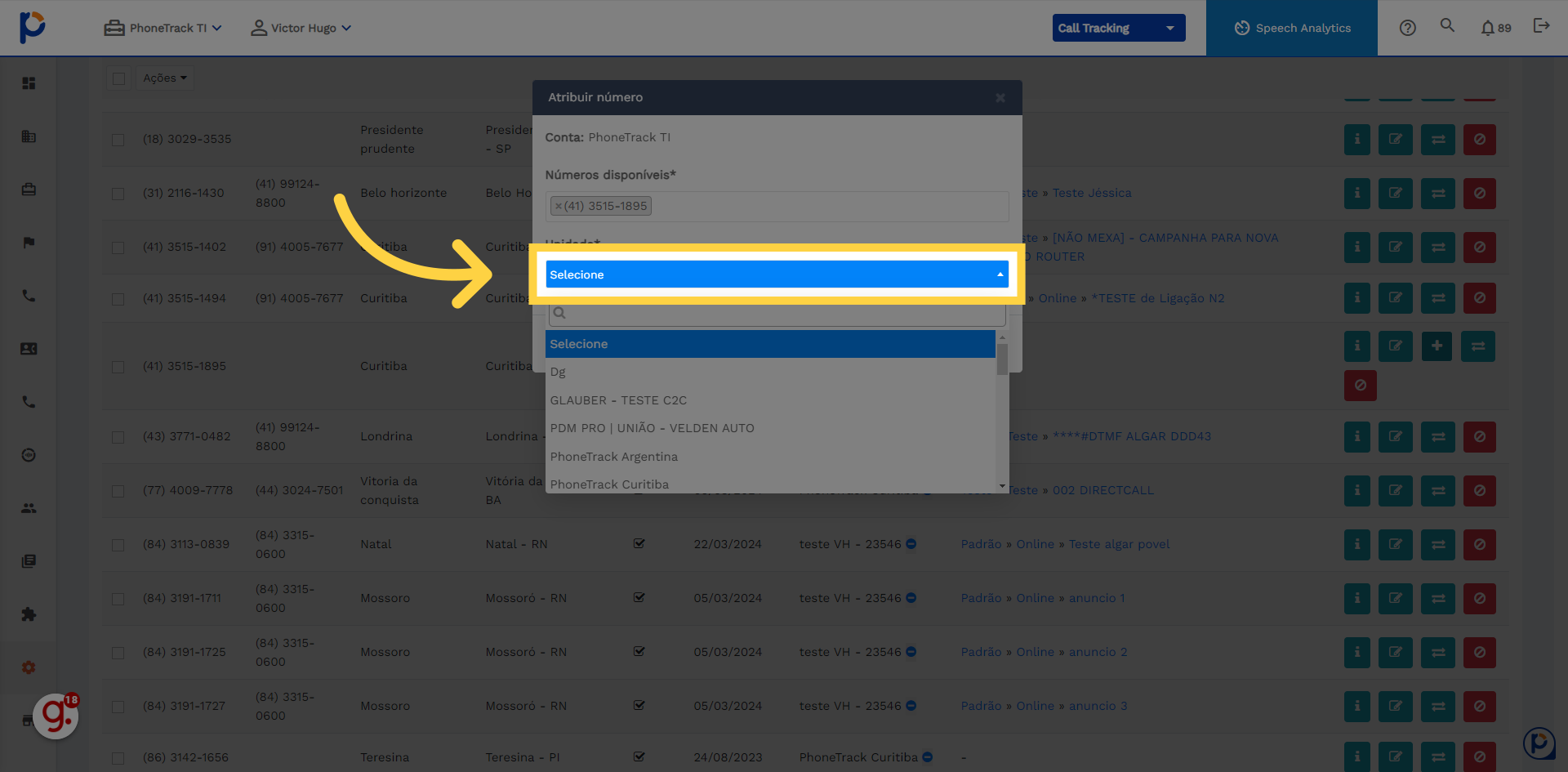The height and width of the screenshot is (772, 1568).
Task: Open the briefcase sidebar icon
Action: (29, 190)
